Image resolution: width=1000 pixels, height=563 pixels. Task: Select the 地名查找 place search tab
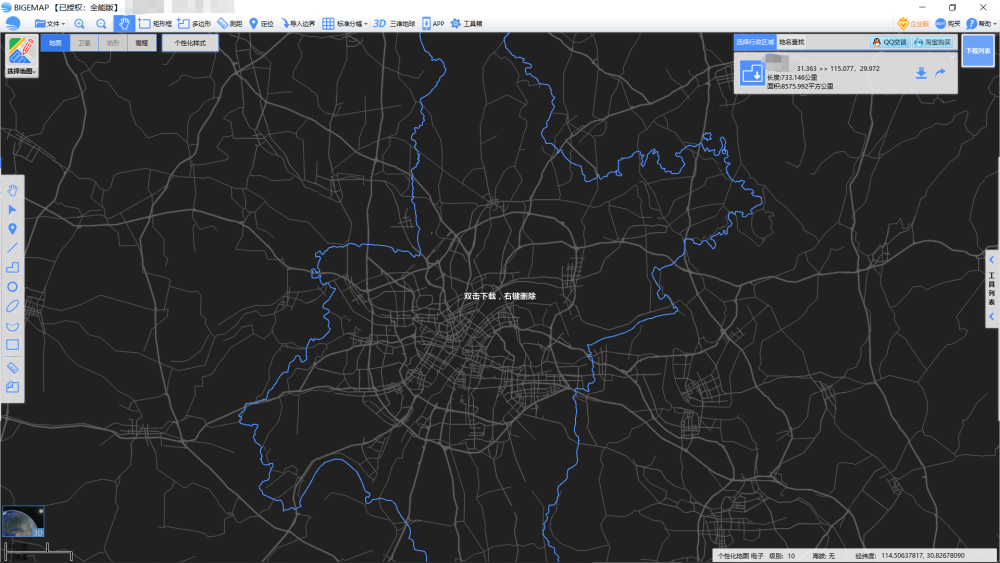[x=791, y=42]
